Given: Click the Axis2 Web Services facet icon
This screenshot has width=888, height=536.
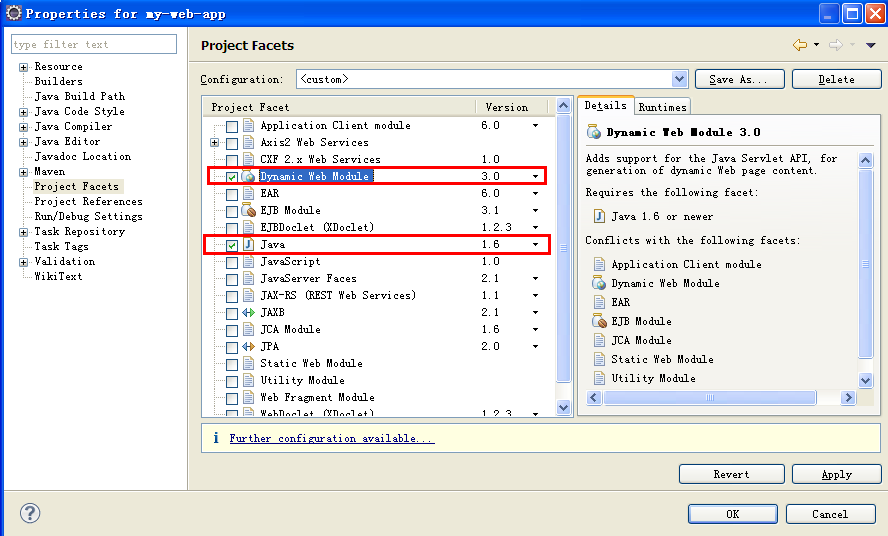Looking at the screenshot, I should (x=249, y=142).
